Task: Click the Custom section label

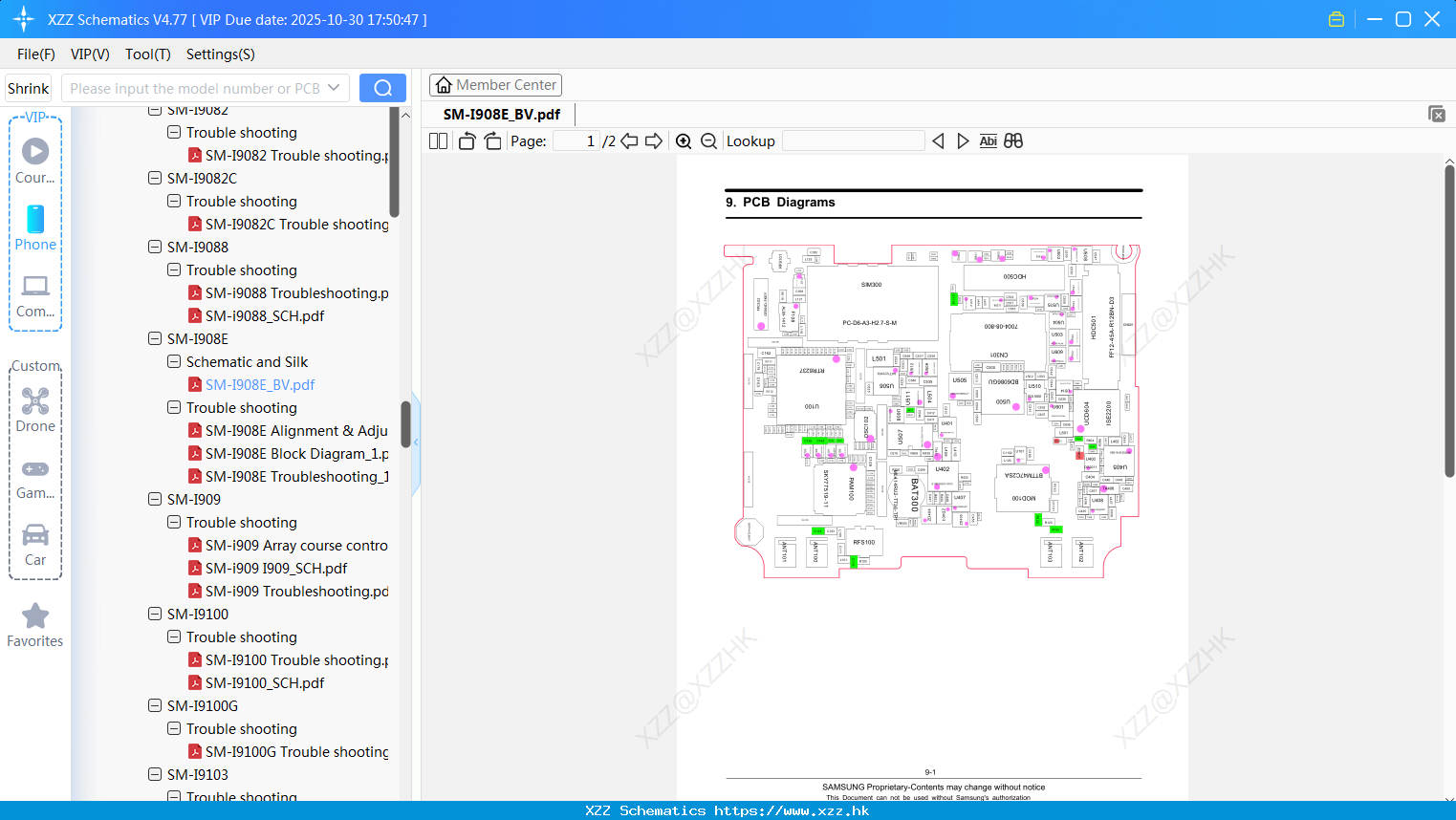Action: point(35,366)
